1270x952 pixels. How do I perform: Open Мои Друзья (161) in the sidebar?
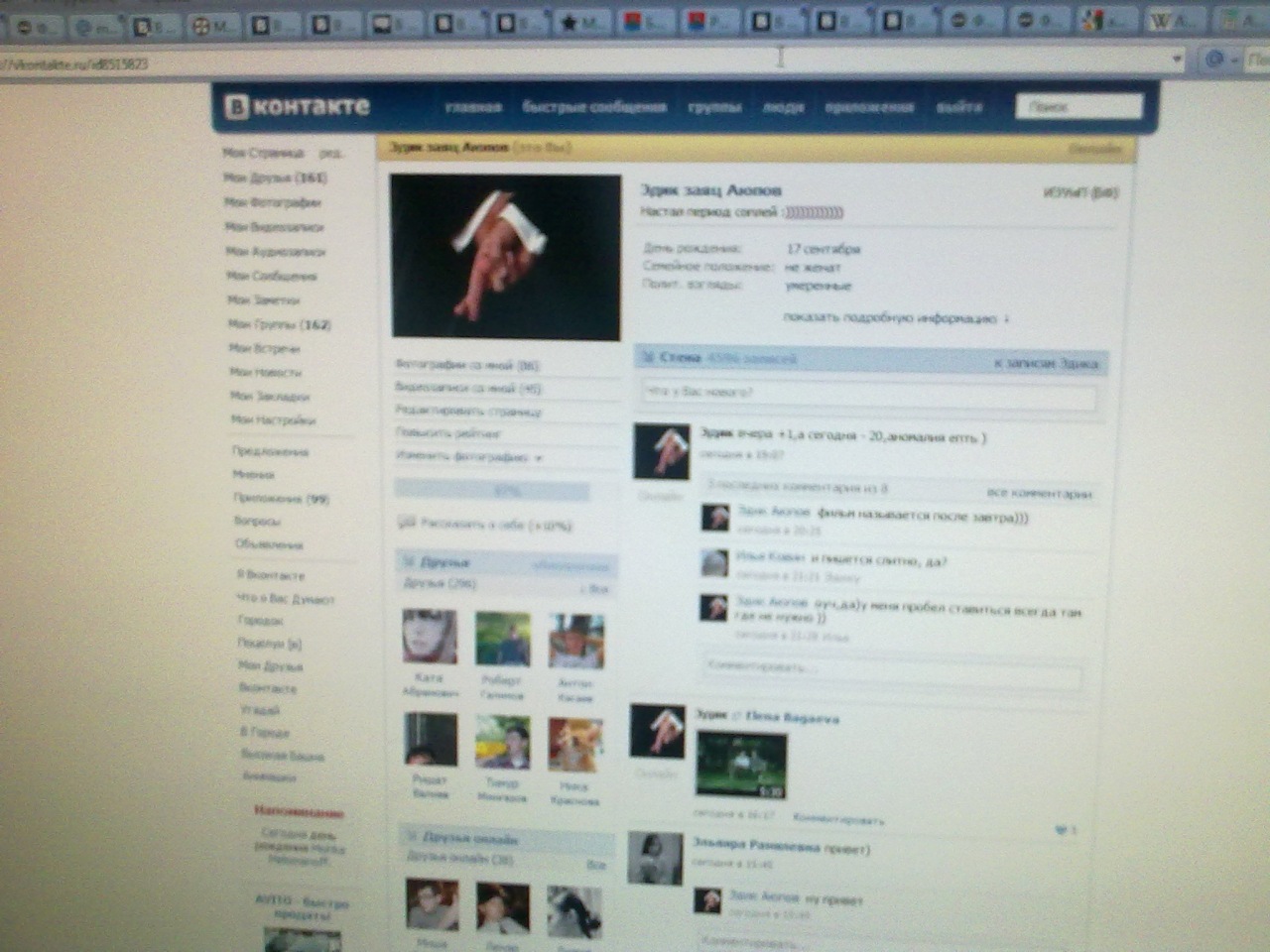[275, 178]
